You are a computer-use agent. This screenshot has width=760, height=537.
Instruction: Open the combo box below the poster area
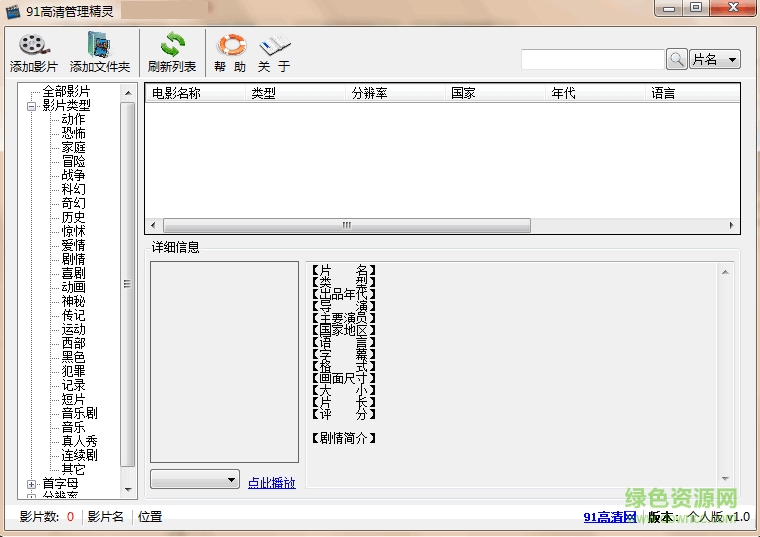195,479
